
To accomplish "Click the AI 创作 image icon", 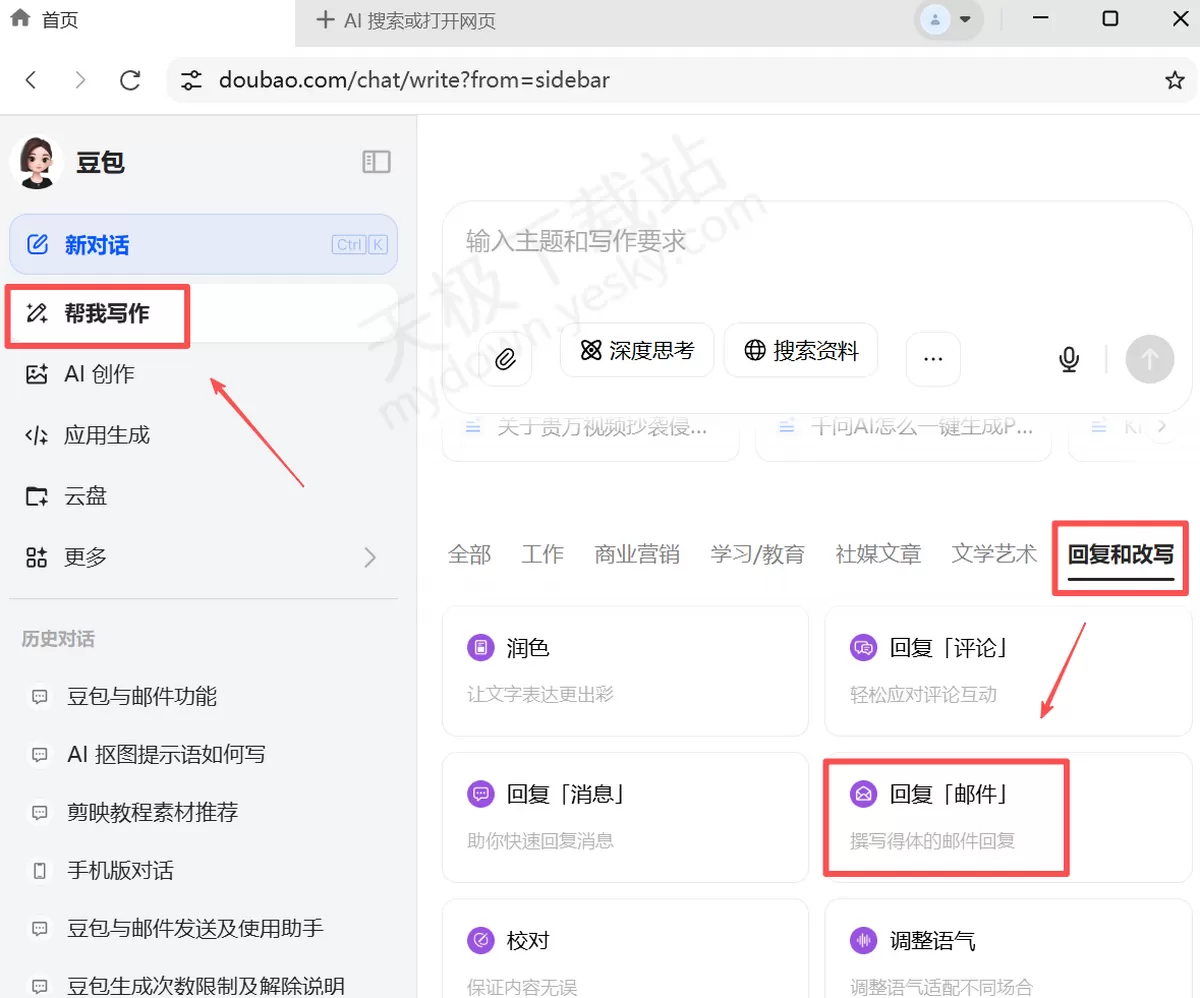I will (x=37, y=374).
